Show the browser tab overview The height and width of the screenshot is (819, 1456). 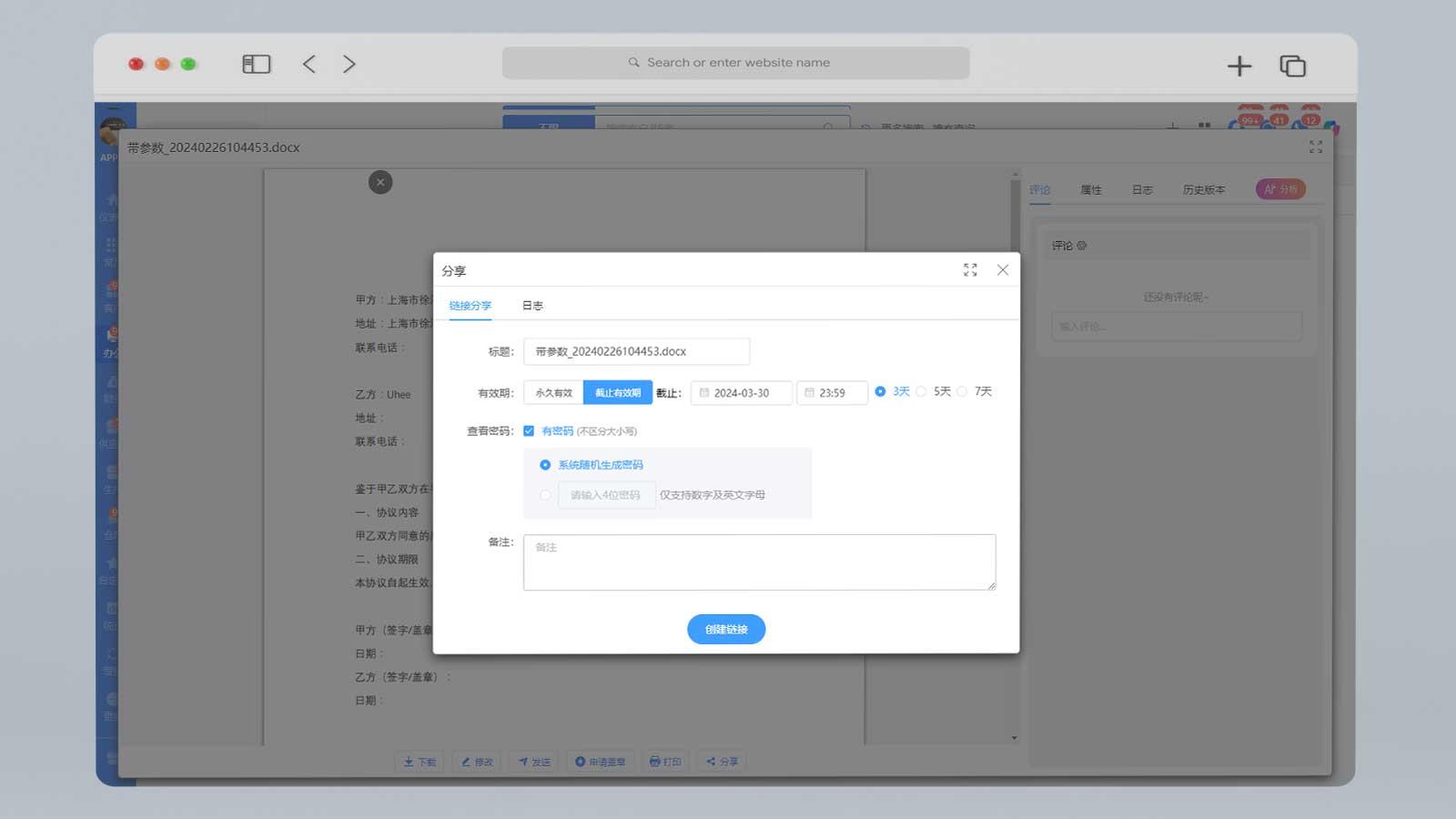tap(1292, 66)
